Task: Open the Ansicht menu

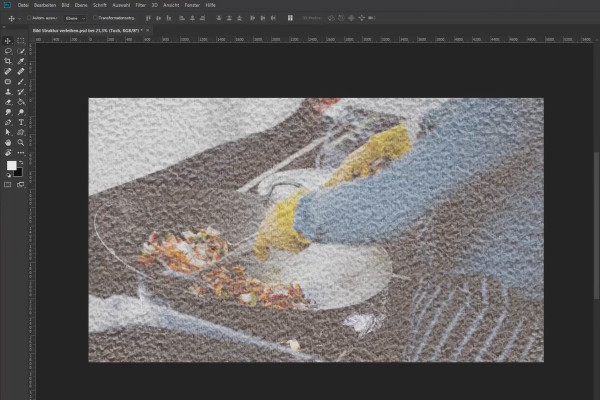Action: pos(171,5)
